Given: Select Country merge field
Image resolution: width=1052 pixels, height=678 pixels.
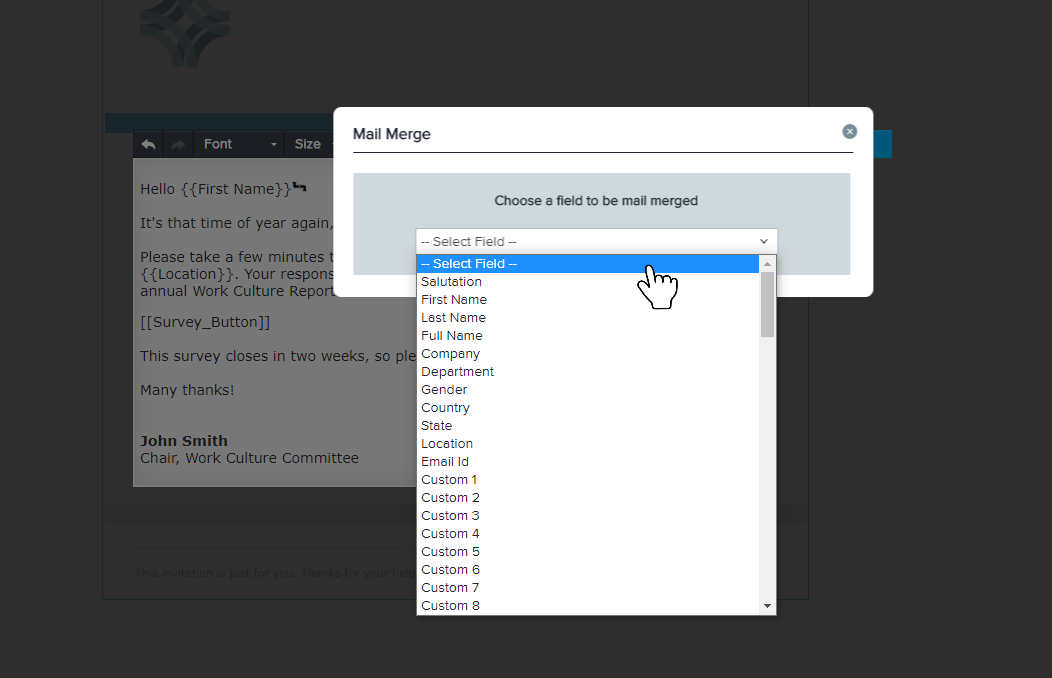Looking at the screenshot, I should coord(445,408).
